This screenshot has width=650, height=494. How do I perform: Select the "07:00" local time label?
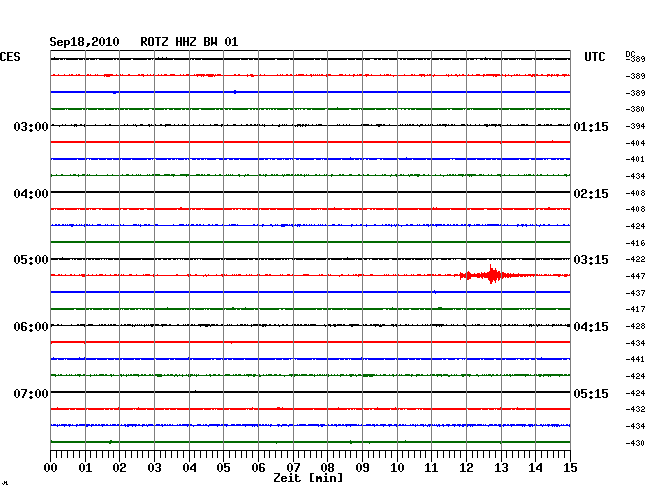point(31,394)
